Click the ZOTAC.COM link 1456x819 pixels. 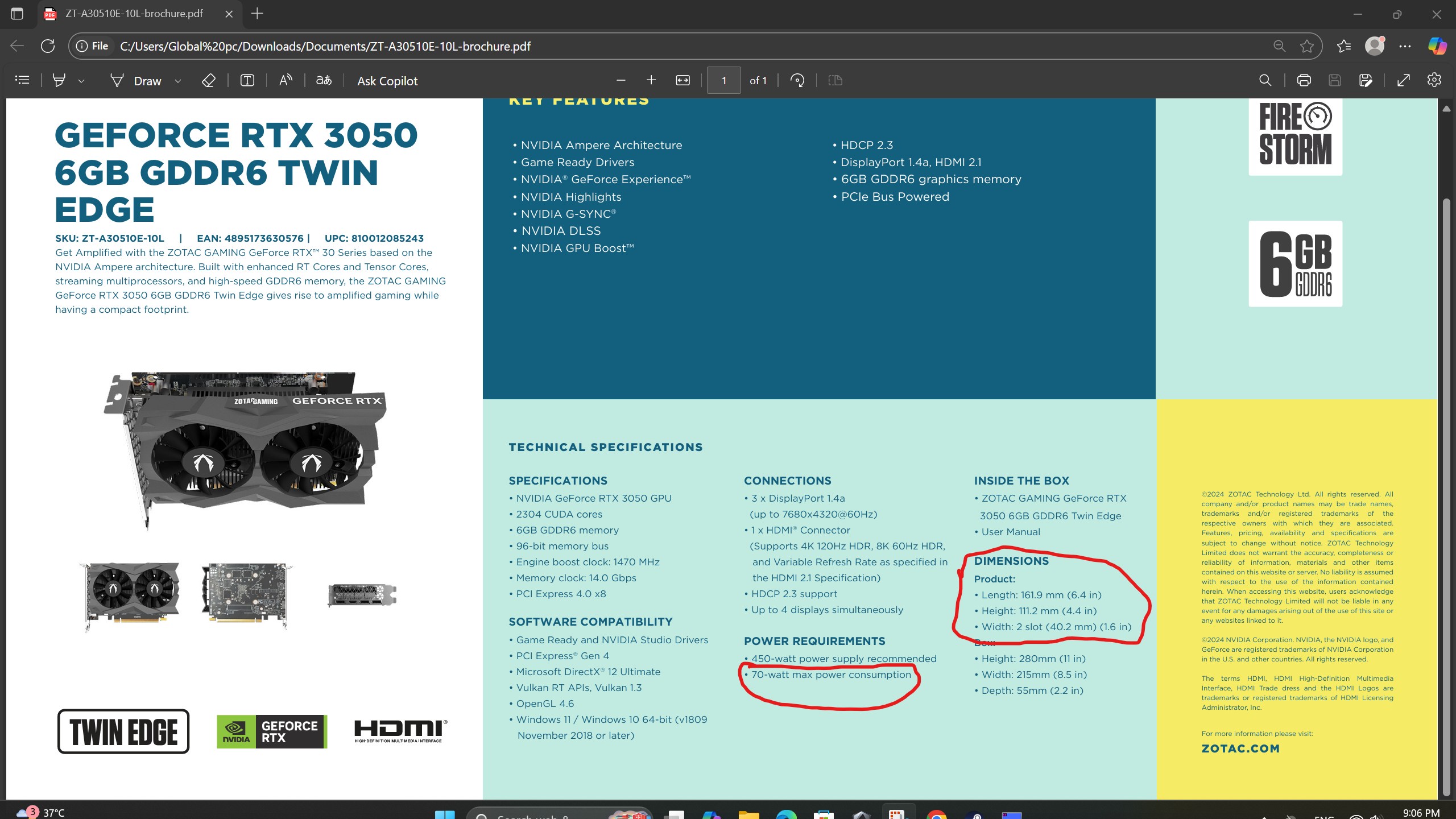[x=1240, y=748]
